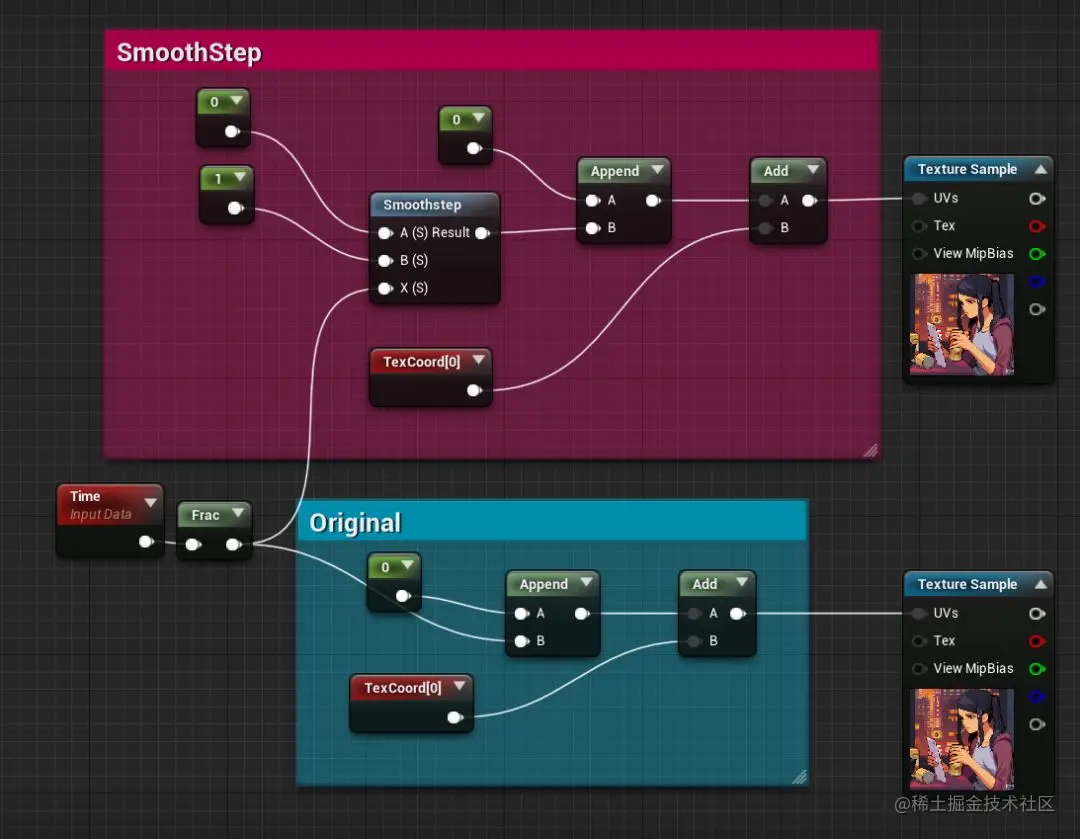This screenshot has width=1080, height=839.
Task: Click lower Texture Sample View MipBias input pin
Action: 919,668
